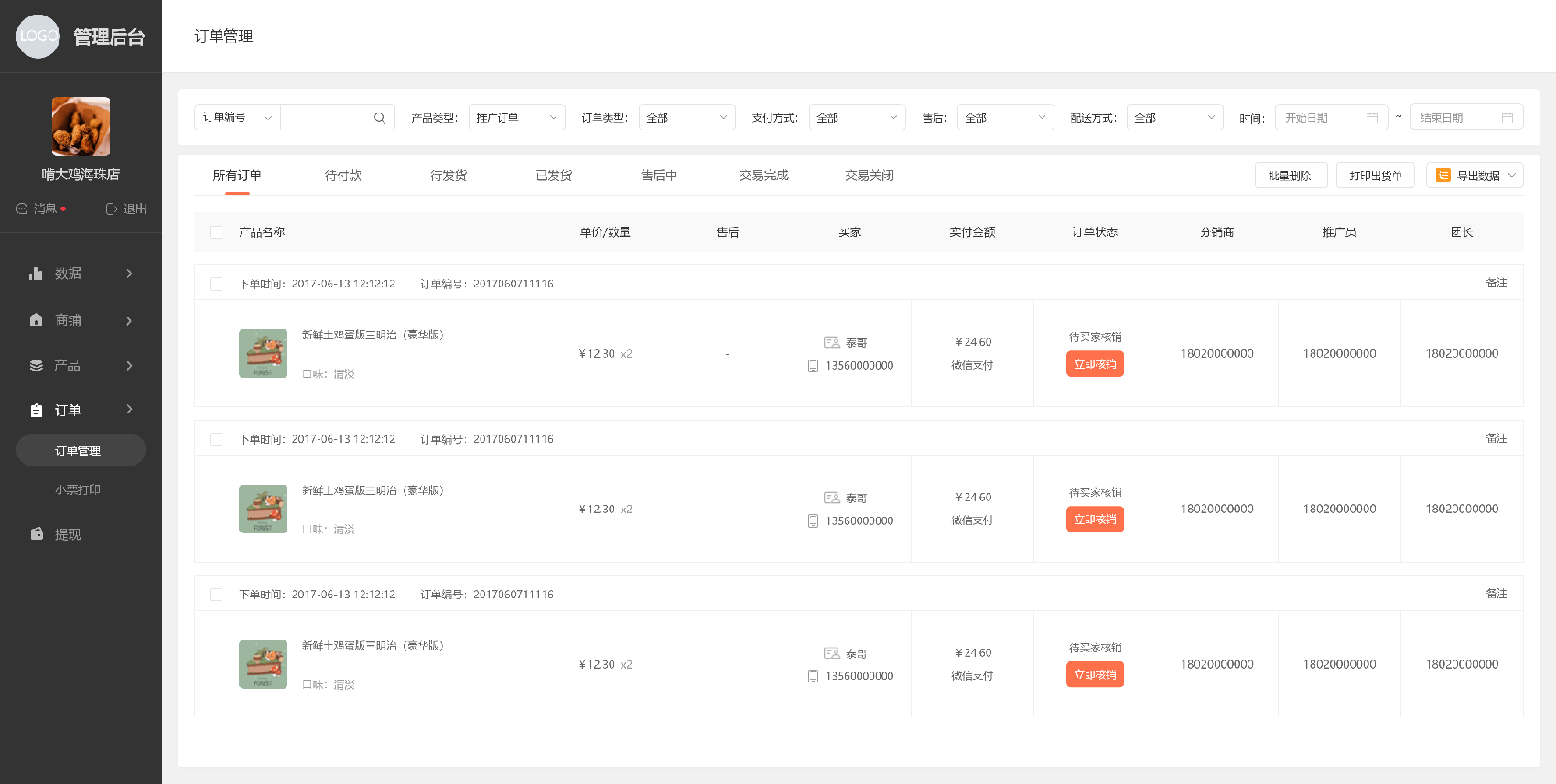Screen dimensions: 1556x784
Task: Collapse the 订单 sidebar menu chevron
Action: (x=129, y=410)
